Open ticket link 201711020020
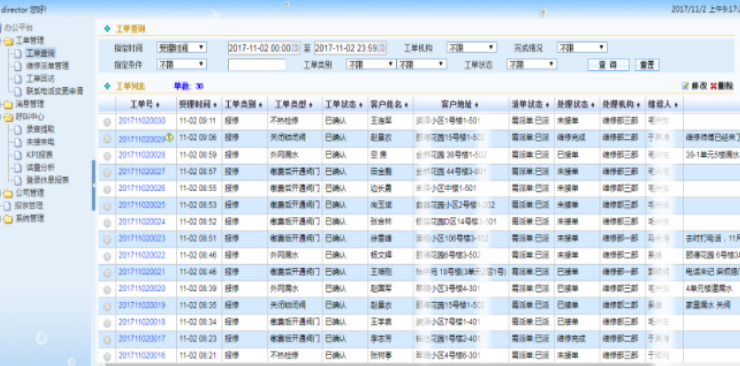The height and width of the screenshot is (366, 740). point(142,289)
